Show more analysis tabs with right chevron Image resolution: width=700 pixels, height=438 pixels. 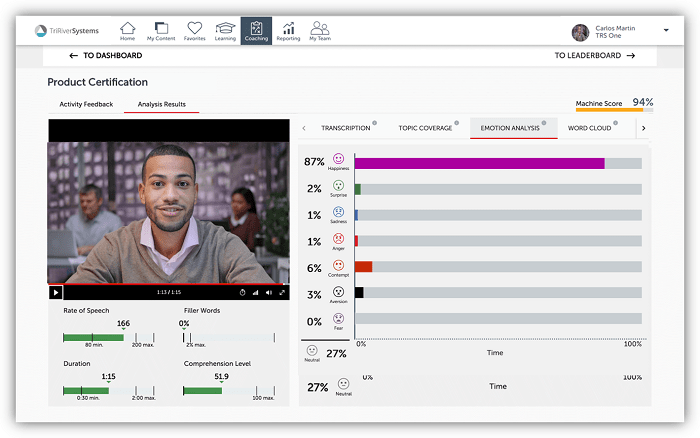(x=643, y=128)
